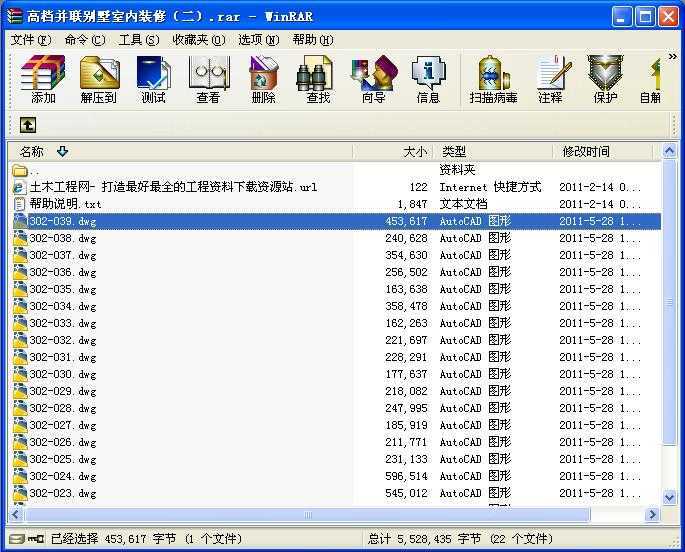This screenshot has width=685, height=552.
Task: Click the text file icon of 帮助说明.txt
Action: point(19,204)
